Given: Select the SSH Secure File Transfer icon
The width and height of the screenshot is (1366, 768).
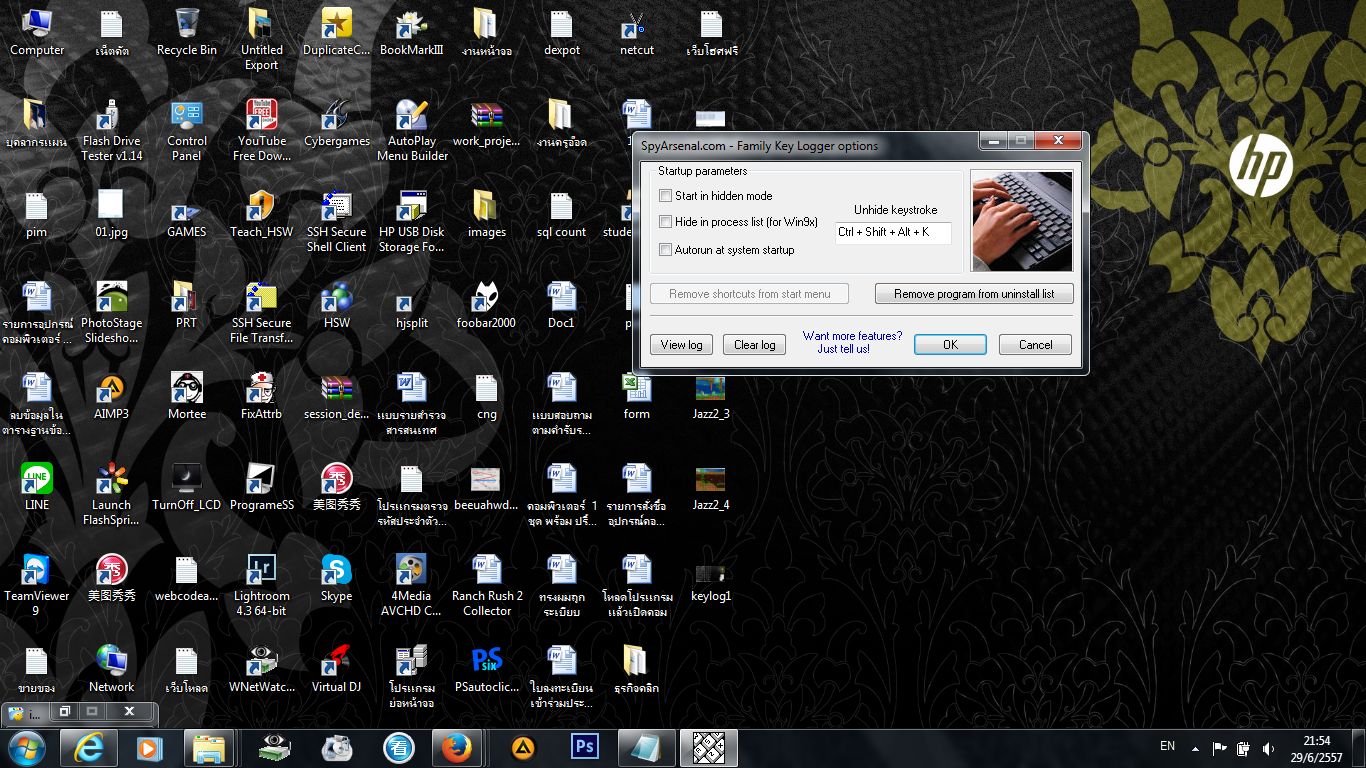Looking at the screenshot, I should (x=262, y=313).
